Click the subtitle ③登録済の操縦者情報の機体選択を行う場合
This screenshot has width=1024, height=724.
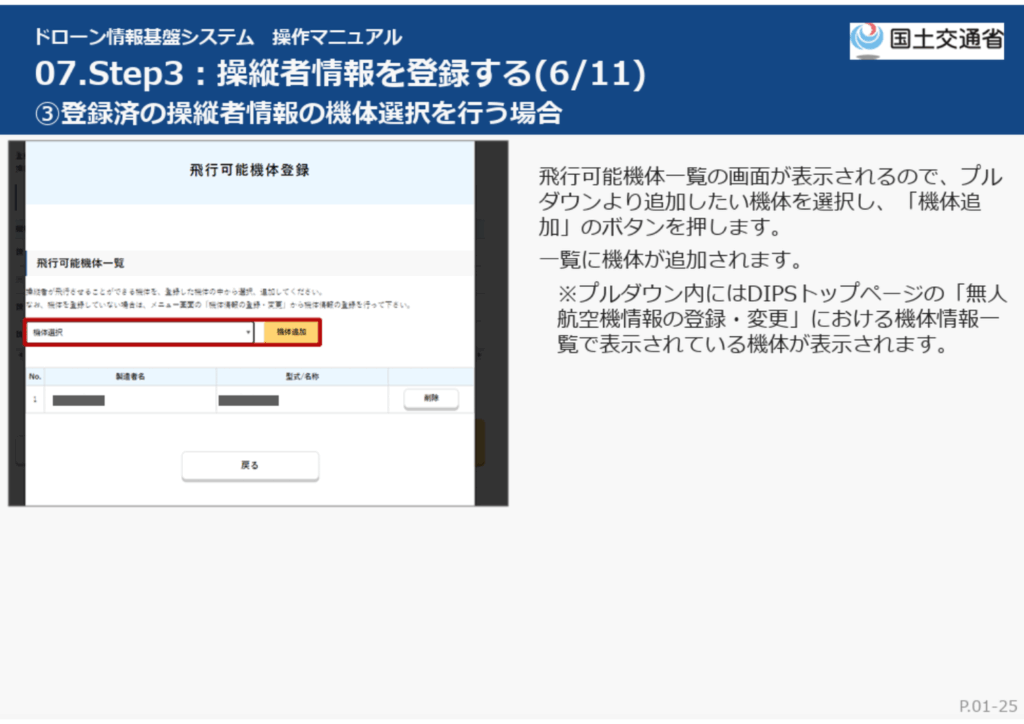pyautogui.click(x=297, y=112)
